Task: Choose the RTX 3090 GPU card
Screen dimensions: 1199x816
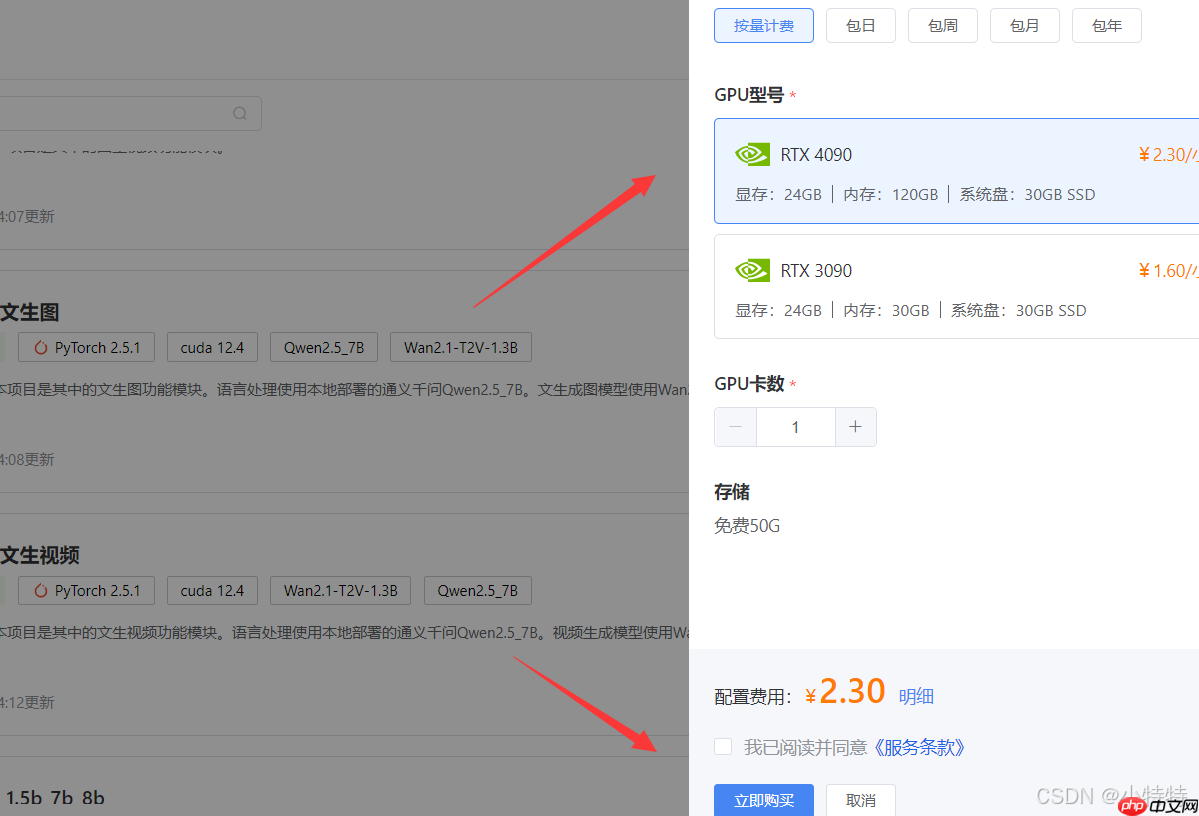Action: (957, 286)
